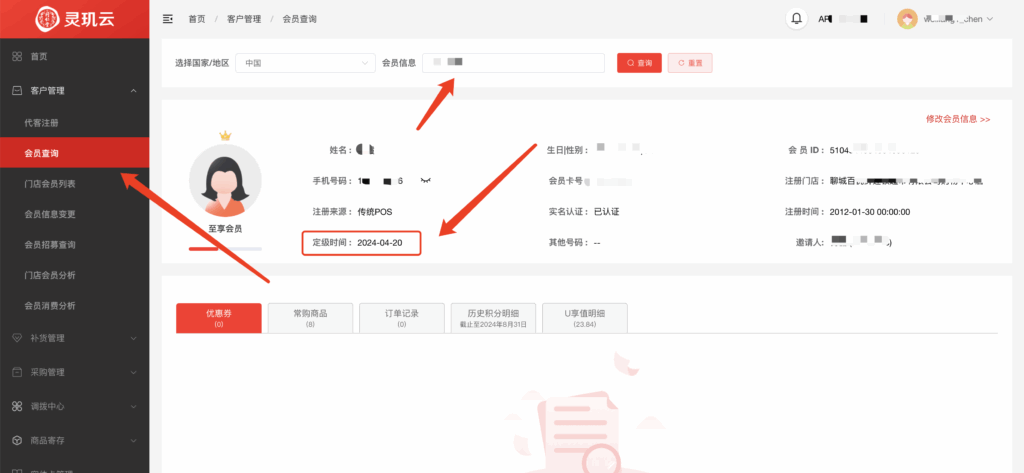Click the member avatar picture
Image resolution: width=1024 pixels, height=473 pixels.
point(225,181)
